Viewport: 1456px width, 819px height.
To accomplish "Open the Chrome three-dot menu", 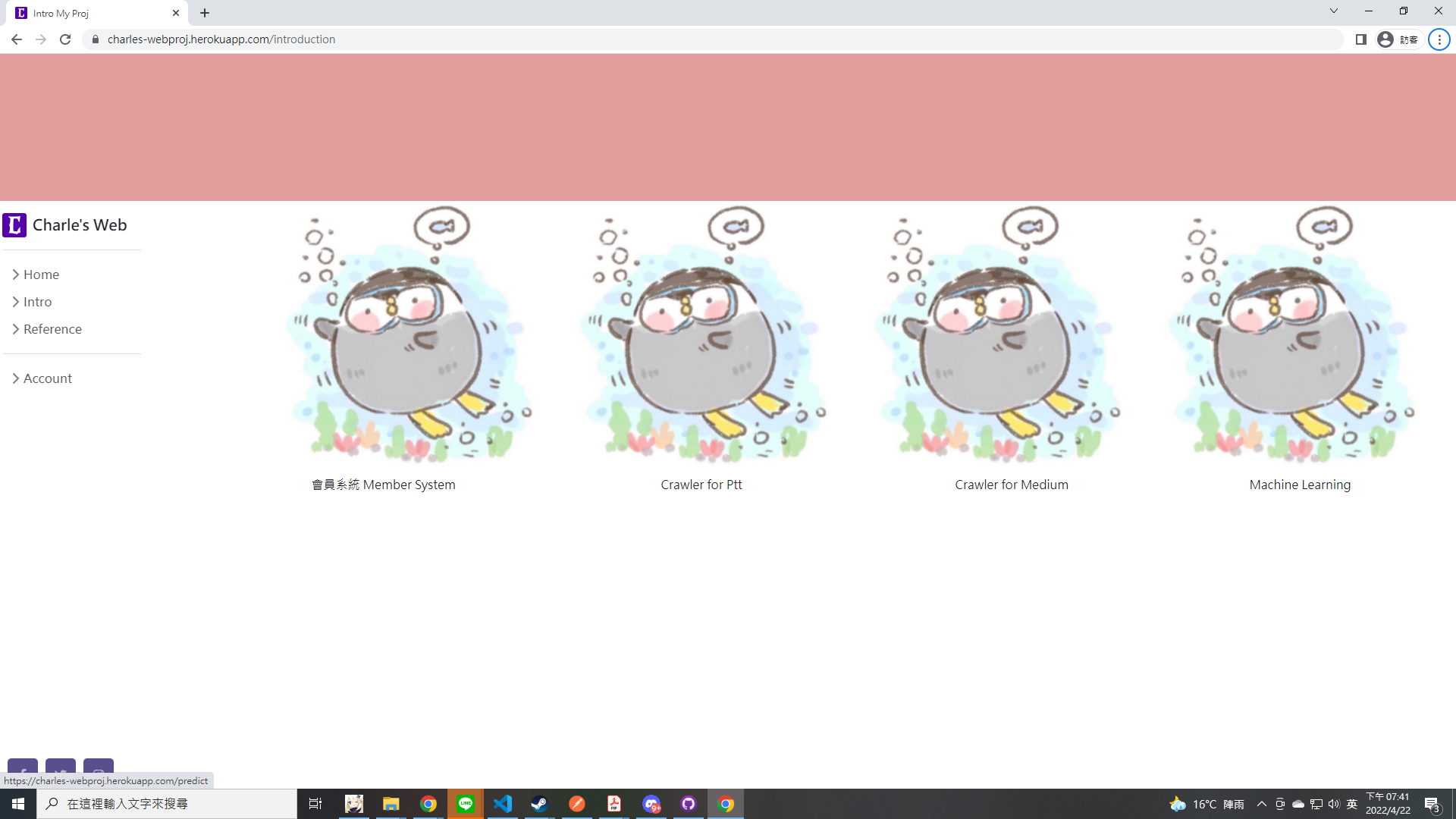I will click(1439, 39).
